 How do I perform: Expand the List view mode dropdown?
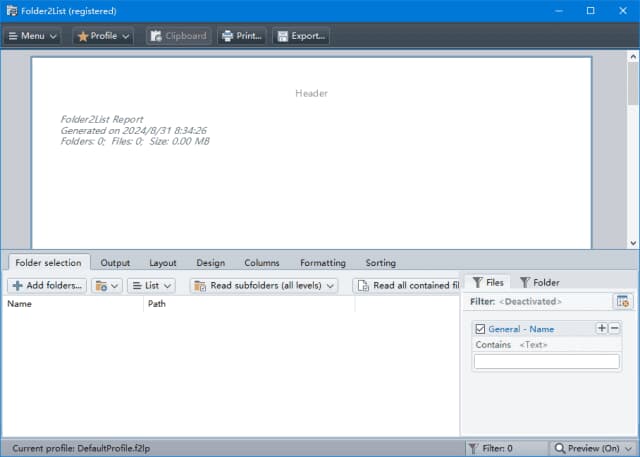(151, 285)
